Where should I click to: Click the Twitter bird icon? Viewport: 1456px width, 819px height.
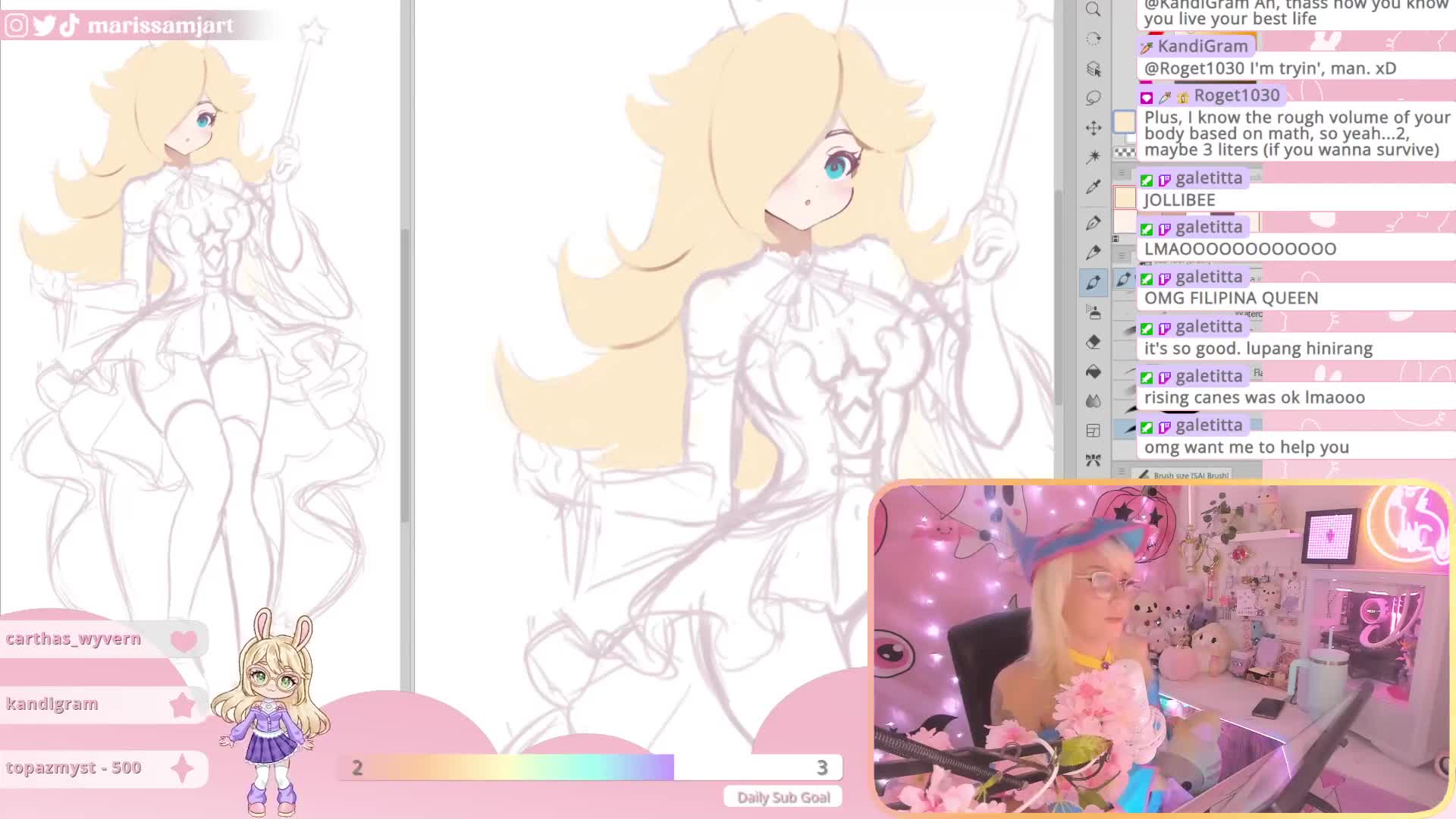point(44,26)
